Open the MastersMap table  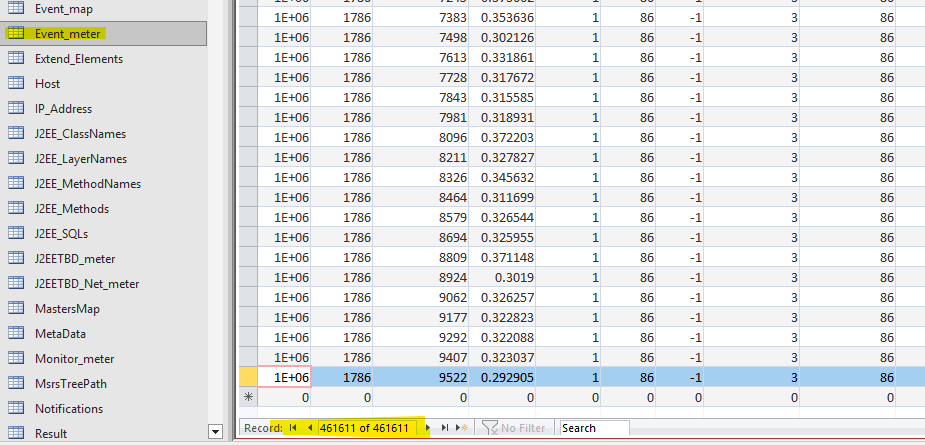click(x=104, y=309)
